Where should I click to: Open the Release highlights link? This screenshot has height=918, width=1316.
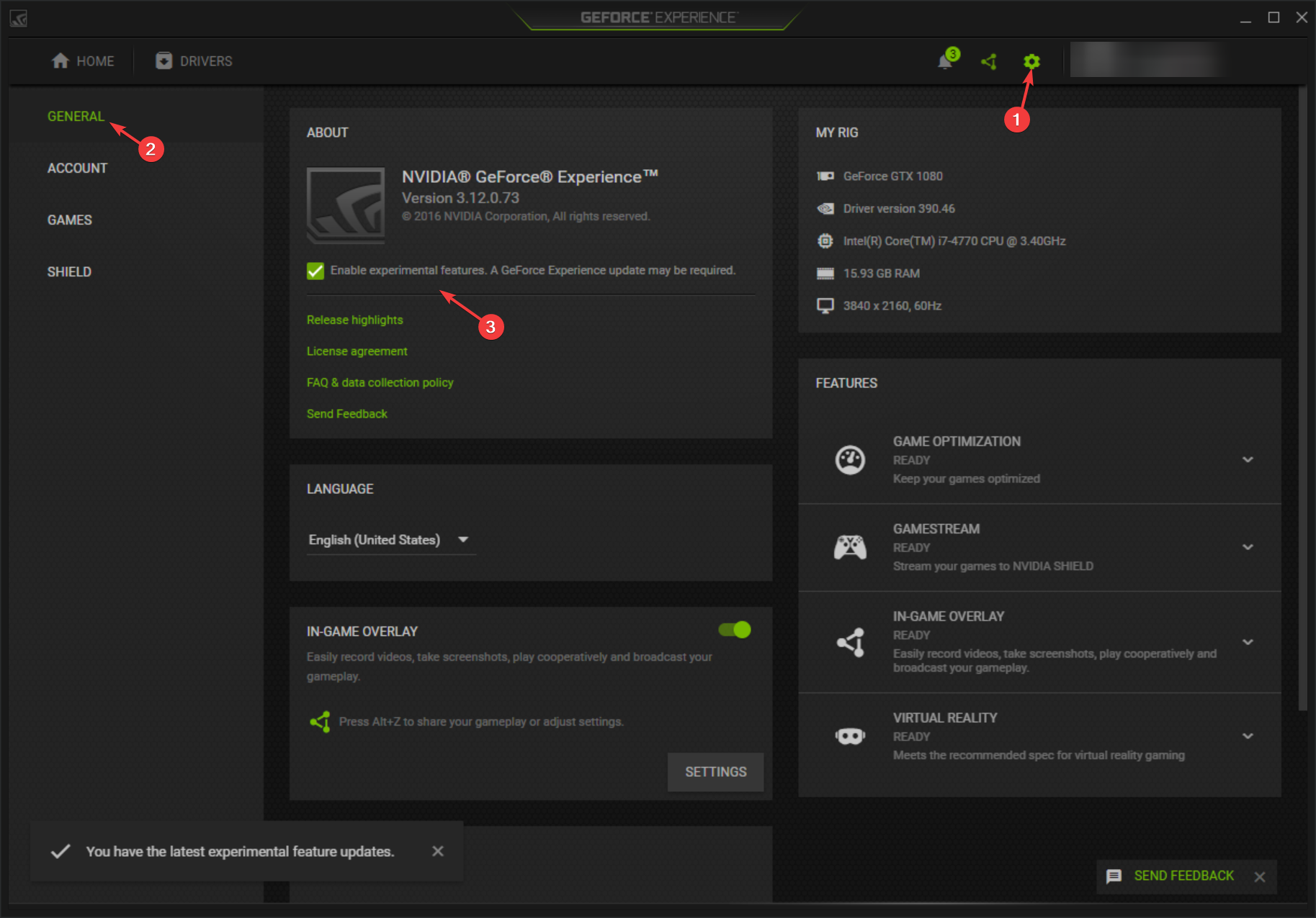click(355, 320)
